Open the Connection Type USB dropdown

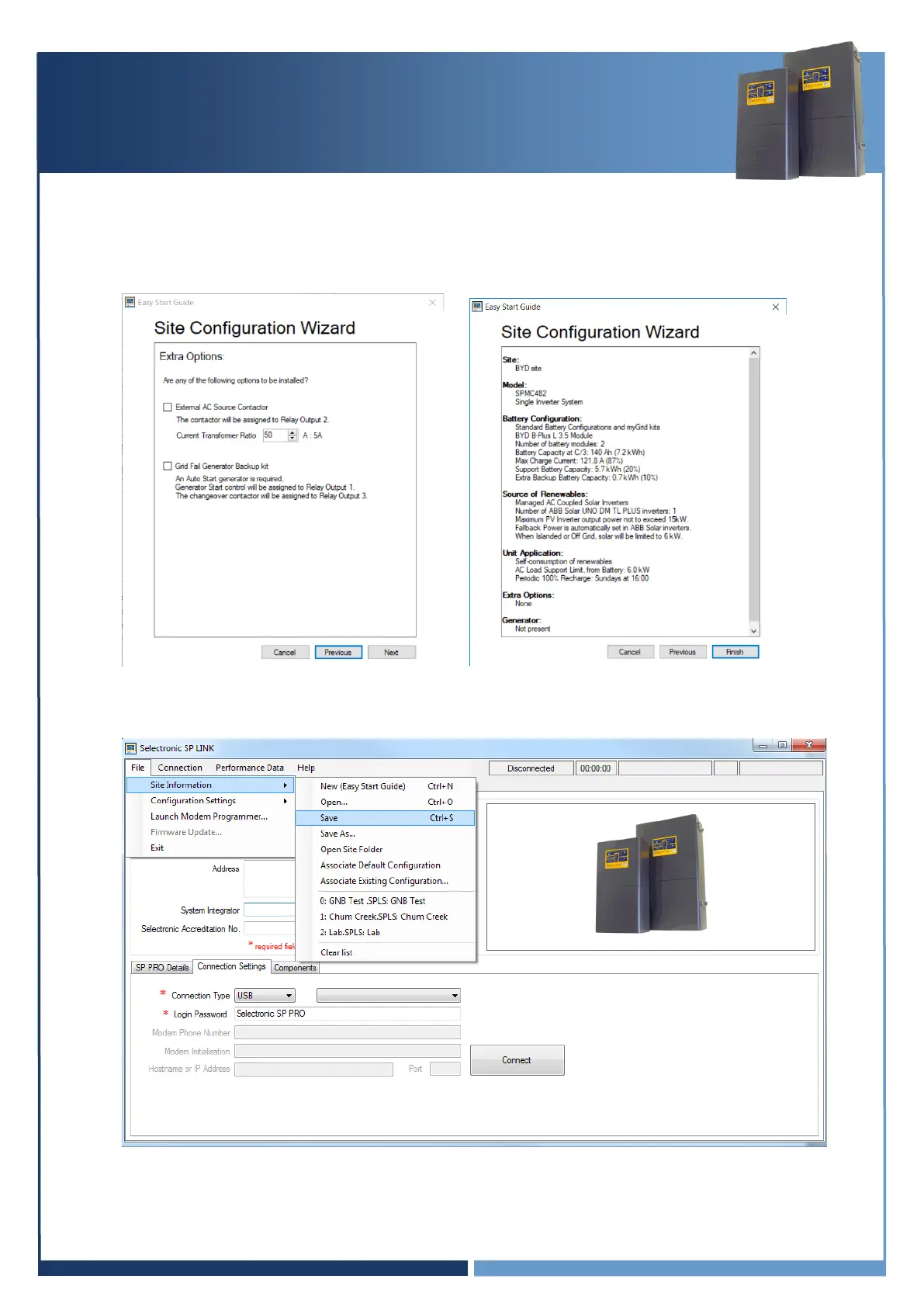tap(265, 995)
